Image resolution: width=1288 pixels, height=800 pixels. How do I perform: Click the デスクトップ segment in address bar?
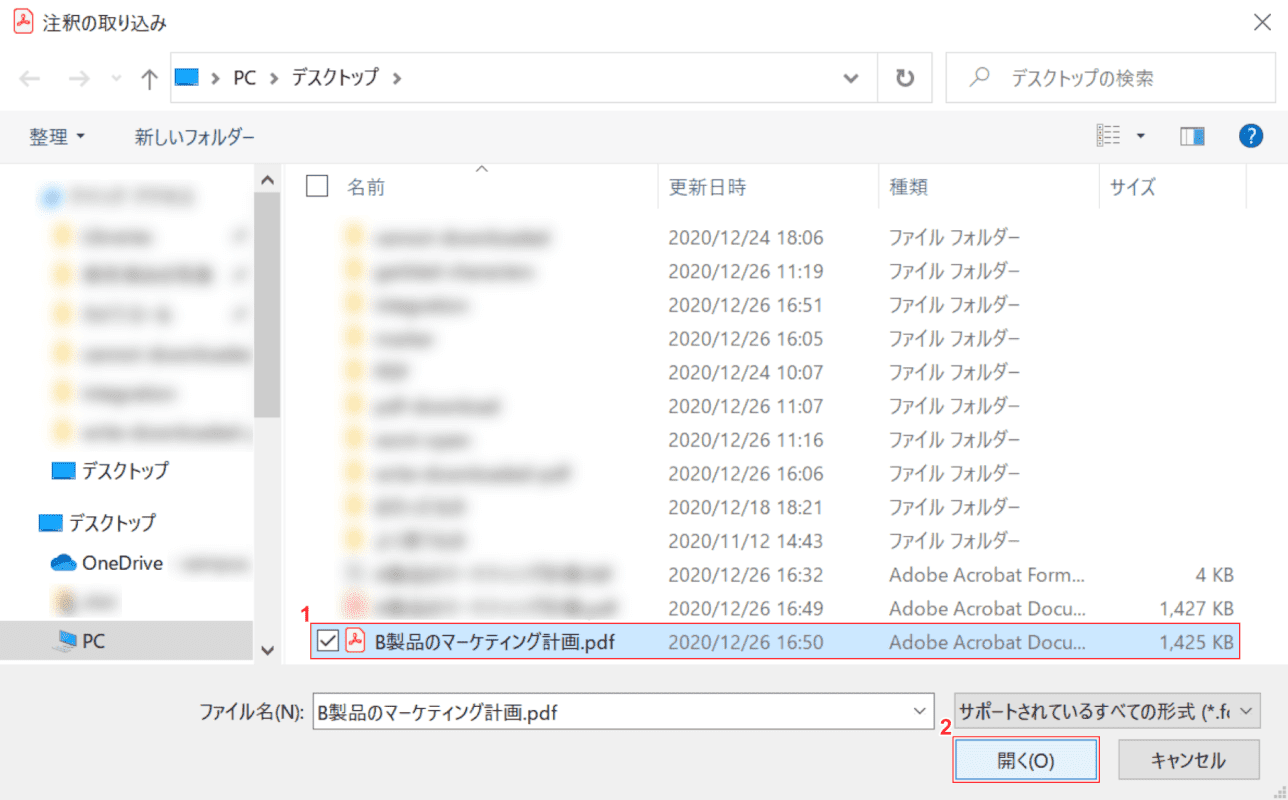[x=335, y=78]
